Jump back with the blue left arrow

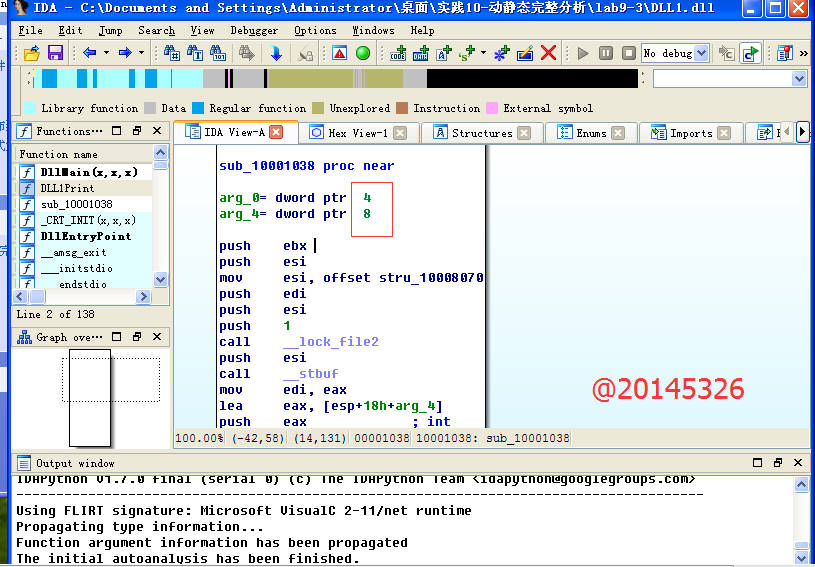(90, 53)
